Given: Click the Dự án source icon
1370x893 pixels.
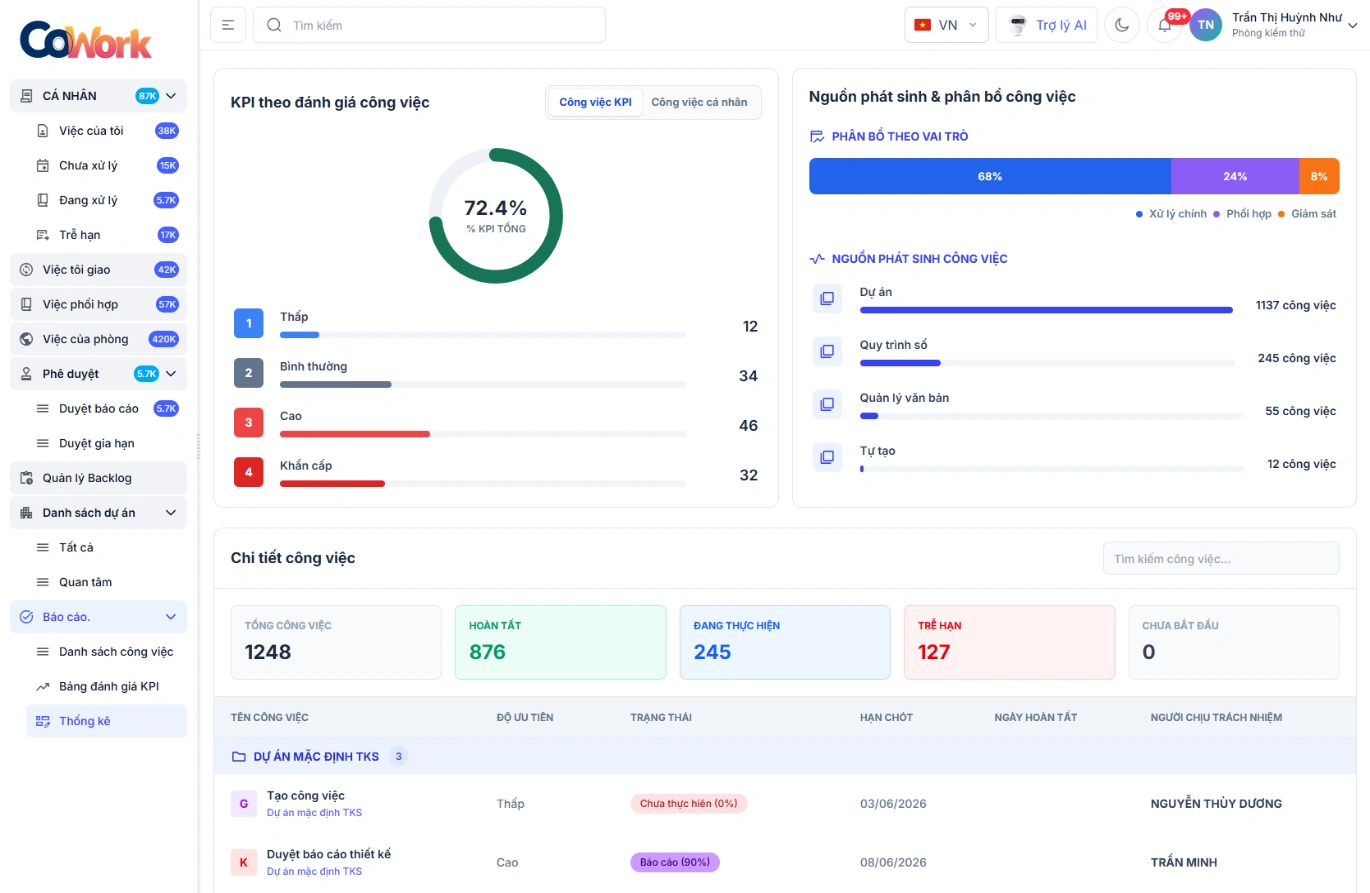Looking at the screenshot, I should point(827,298).
